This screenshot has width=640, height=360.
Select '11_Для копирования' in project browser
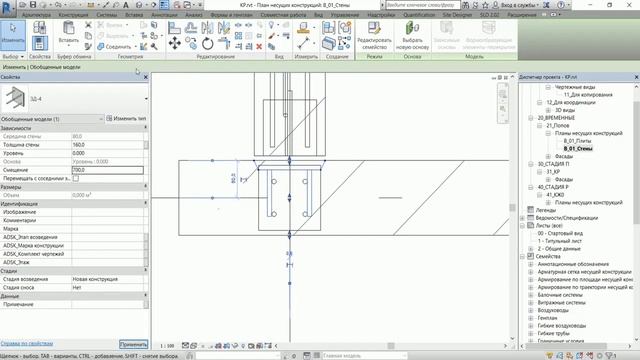(588, 95)
